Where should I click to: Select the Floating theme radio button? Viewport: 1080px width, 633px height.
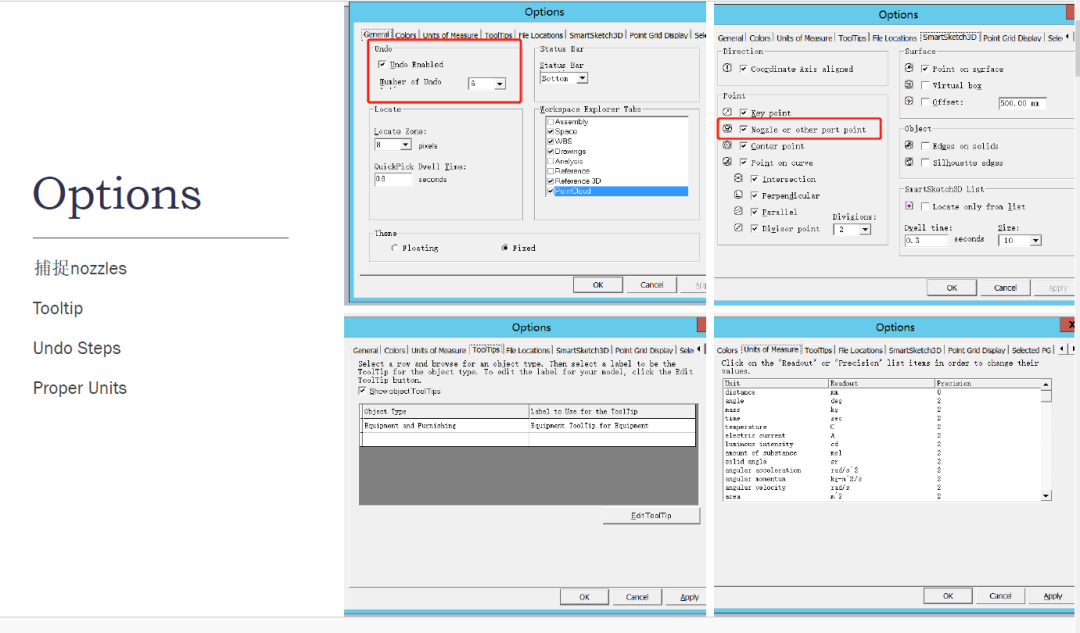(394, 248)
